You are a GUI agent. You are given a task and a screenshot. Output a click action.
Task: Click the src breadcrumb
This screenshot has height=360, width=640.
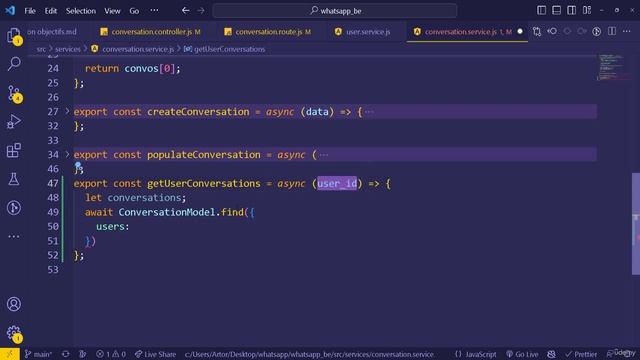tap(41, 49)
